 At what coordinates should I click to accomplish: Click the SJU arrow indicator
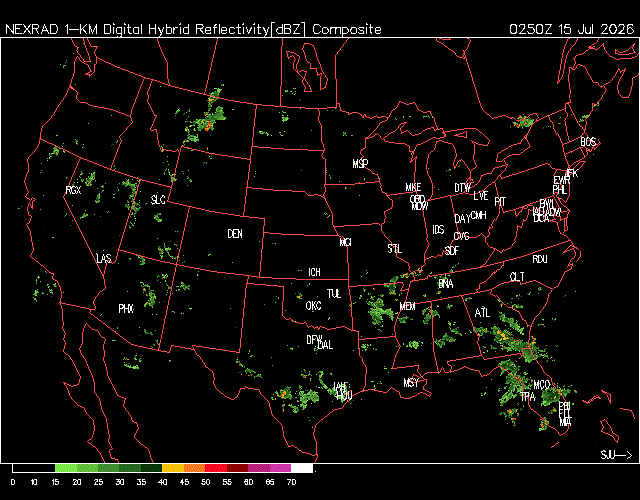pyautogui.click(x=616, y=455)
